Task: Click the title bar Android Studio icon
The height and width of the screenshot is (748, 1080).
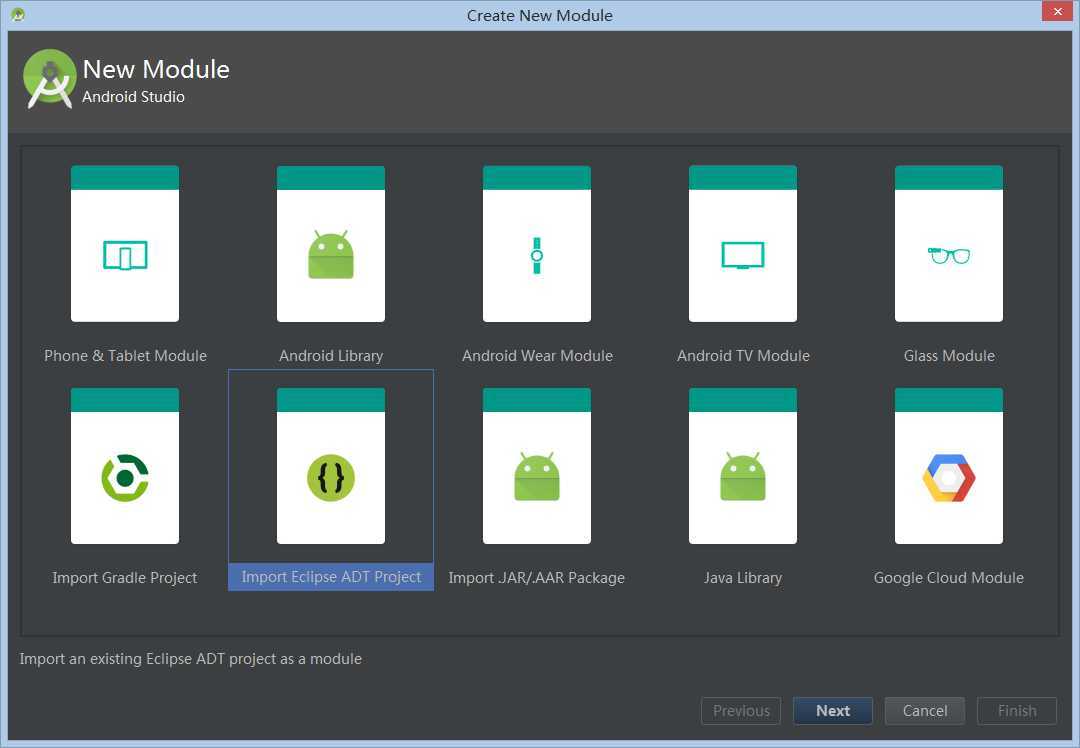Action: 18,14
